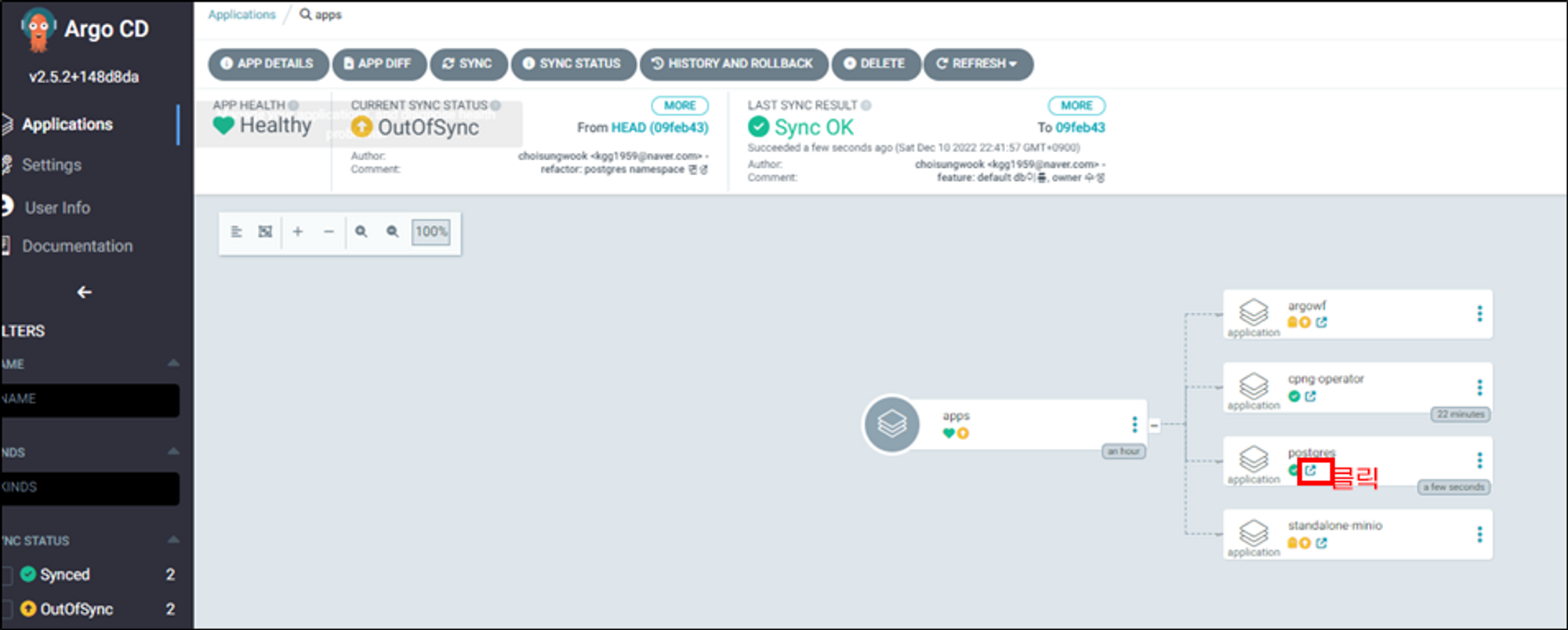Open User Info in the sidebar
1568x630 pixels.
coord(57,207)
